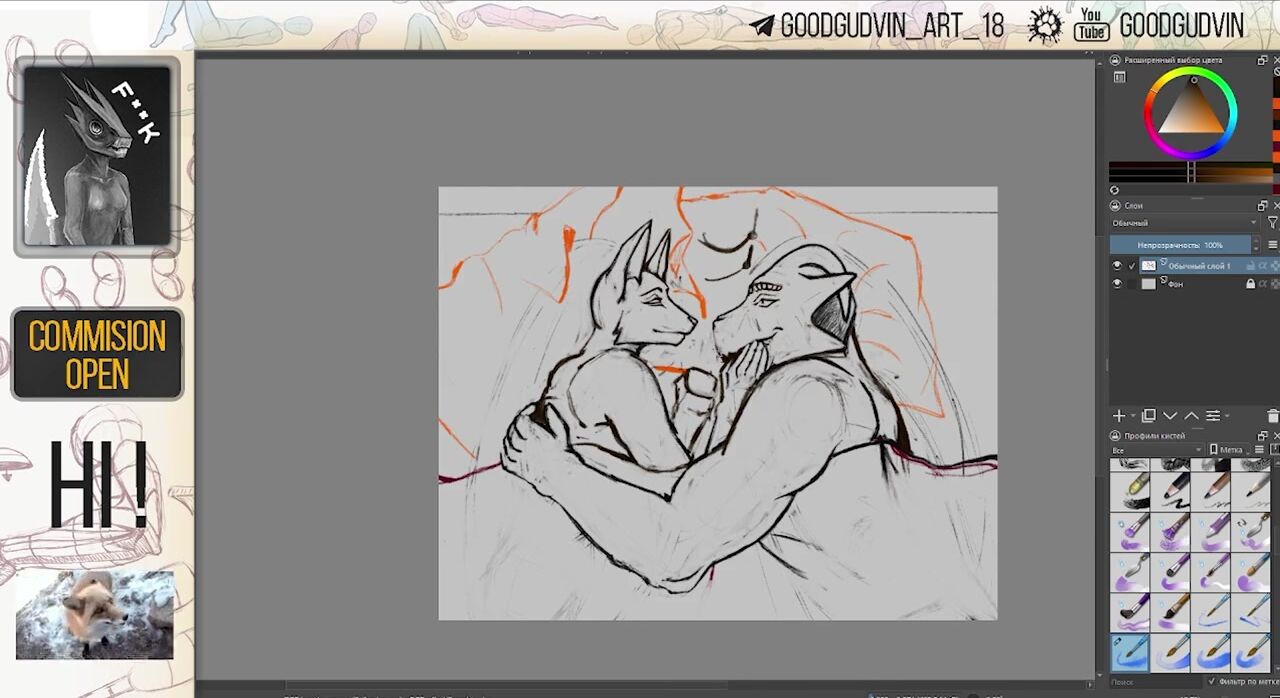Click color selector settings icon
The width and height of the screenshot is (1280, 698).
(x=1120, y=77)
